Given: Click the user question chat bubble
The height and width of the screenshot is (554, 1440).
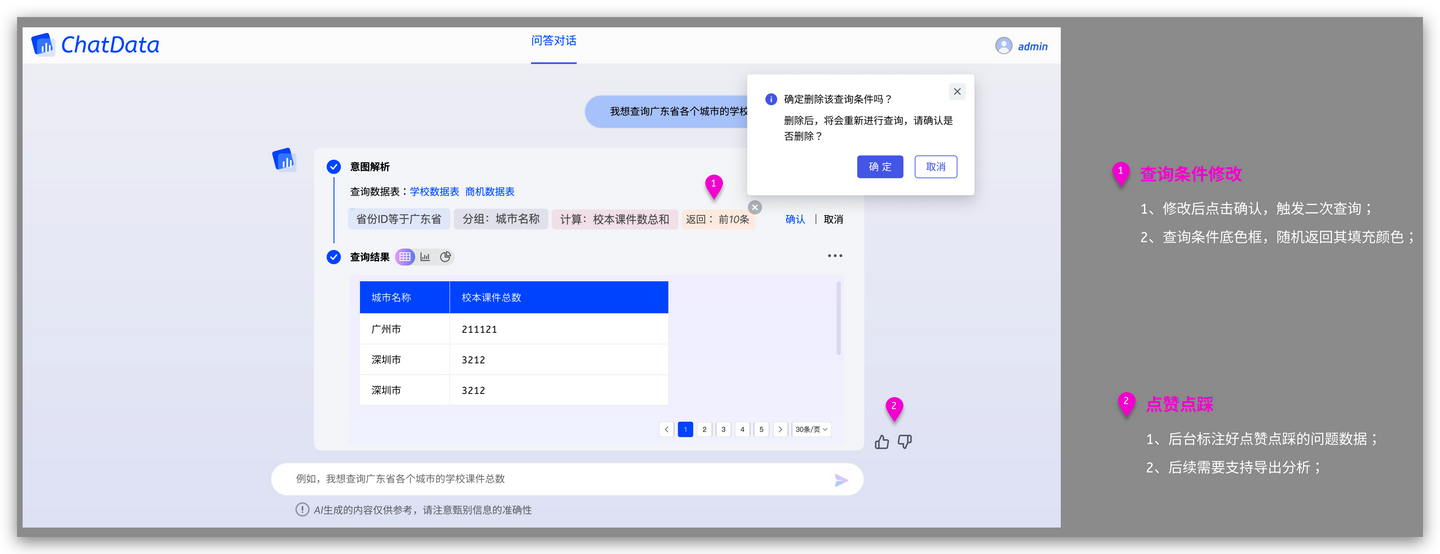Looking at the screenshot, I should coord(667,111).
